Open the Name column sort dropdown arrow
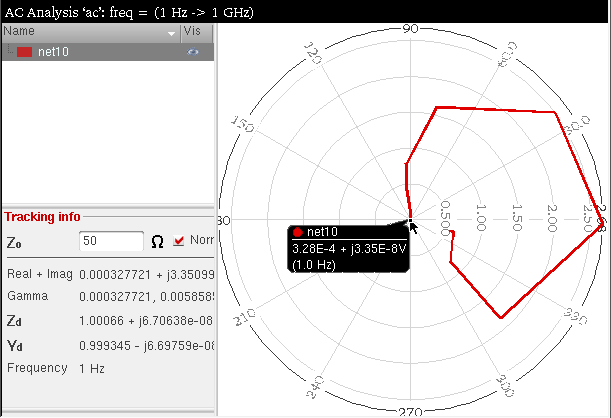This screenshot has width=611, height=418. pyautogui.click(x=171, y=33)
